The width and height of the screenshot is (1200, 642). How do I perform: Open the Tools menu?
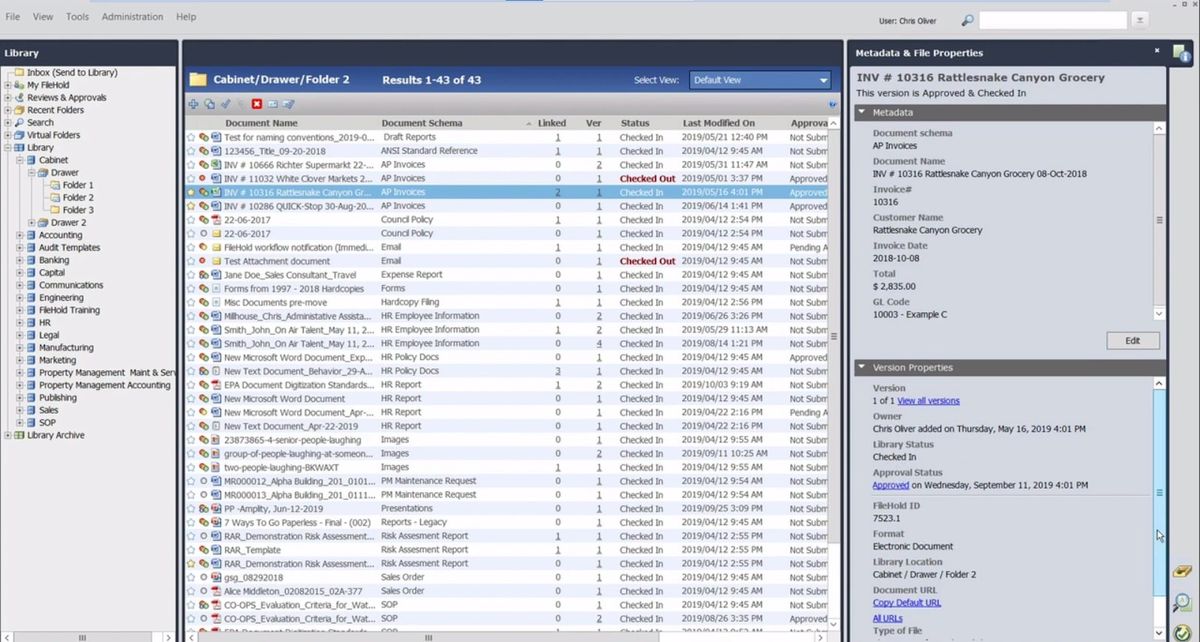(76, 16)
